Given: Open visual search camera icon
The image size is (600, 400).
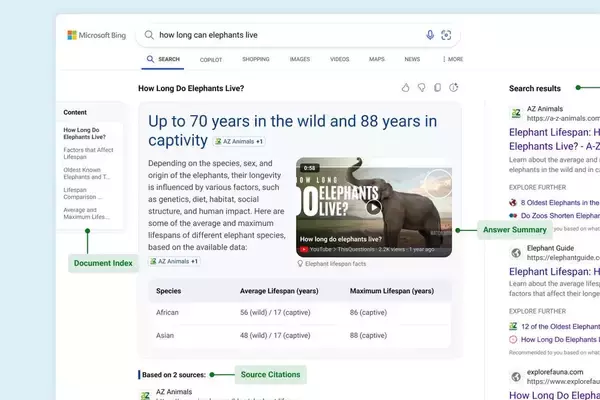Looking at the screenshot, I should point(446,35).
